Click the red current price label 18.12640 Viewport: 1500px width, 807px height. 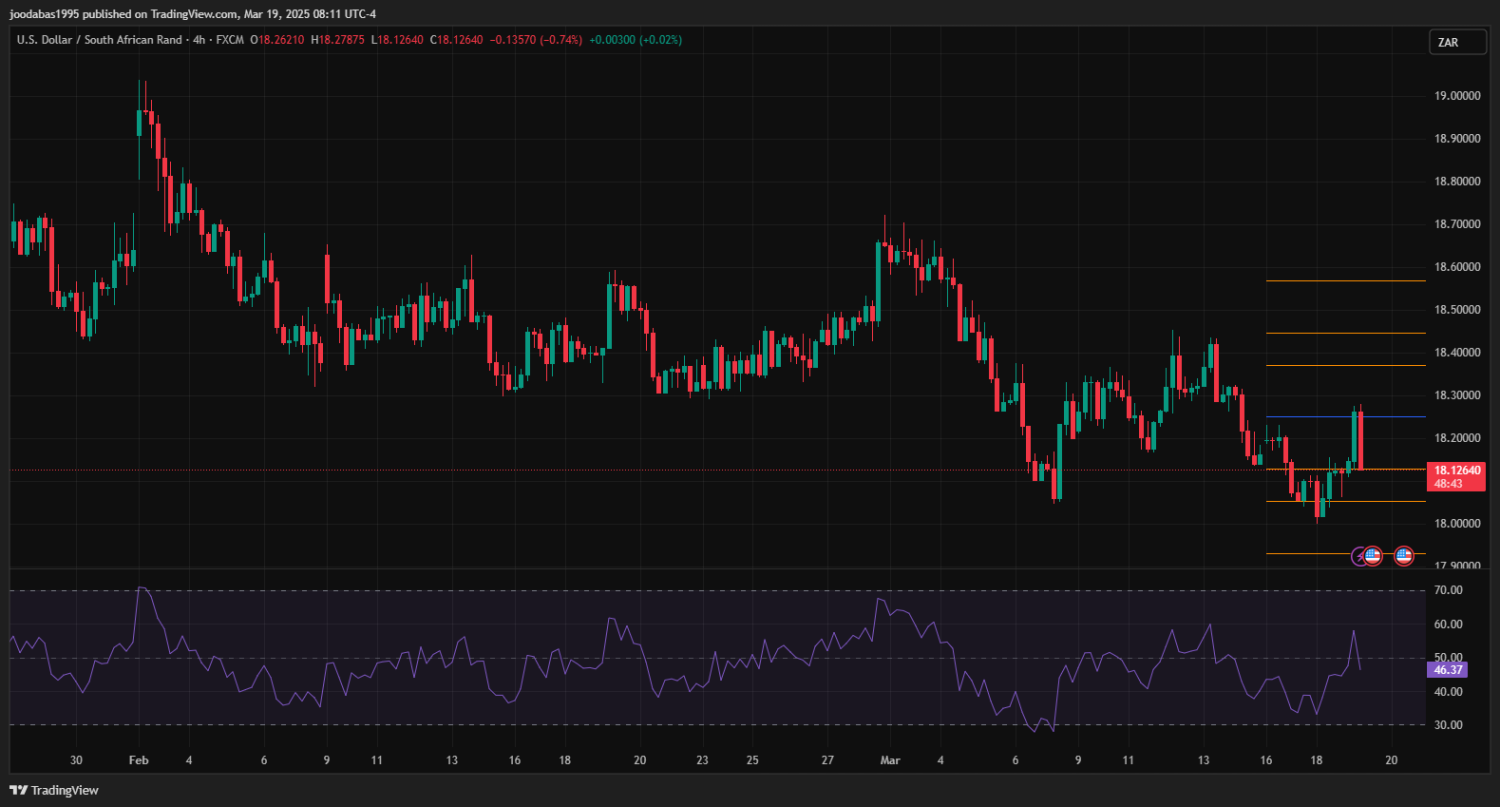click(x=1456, y=470)
